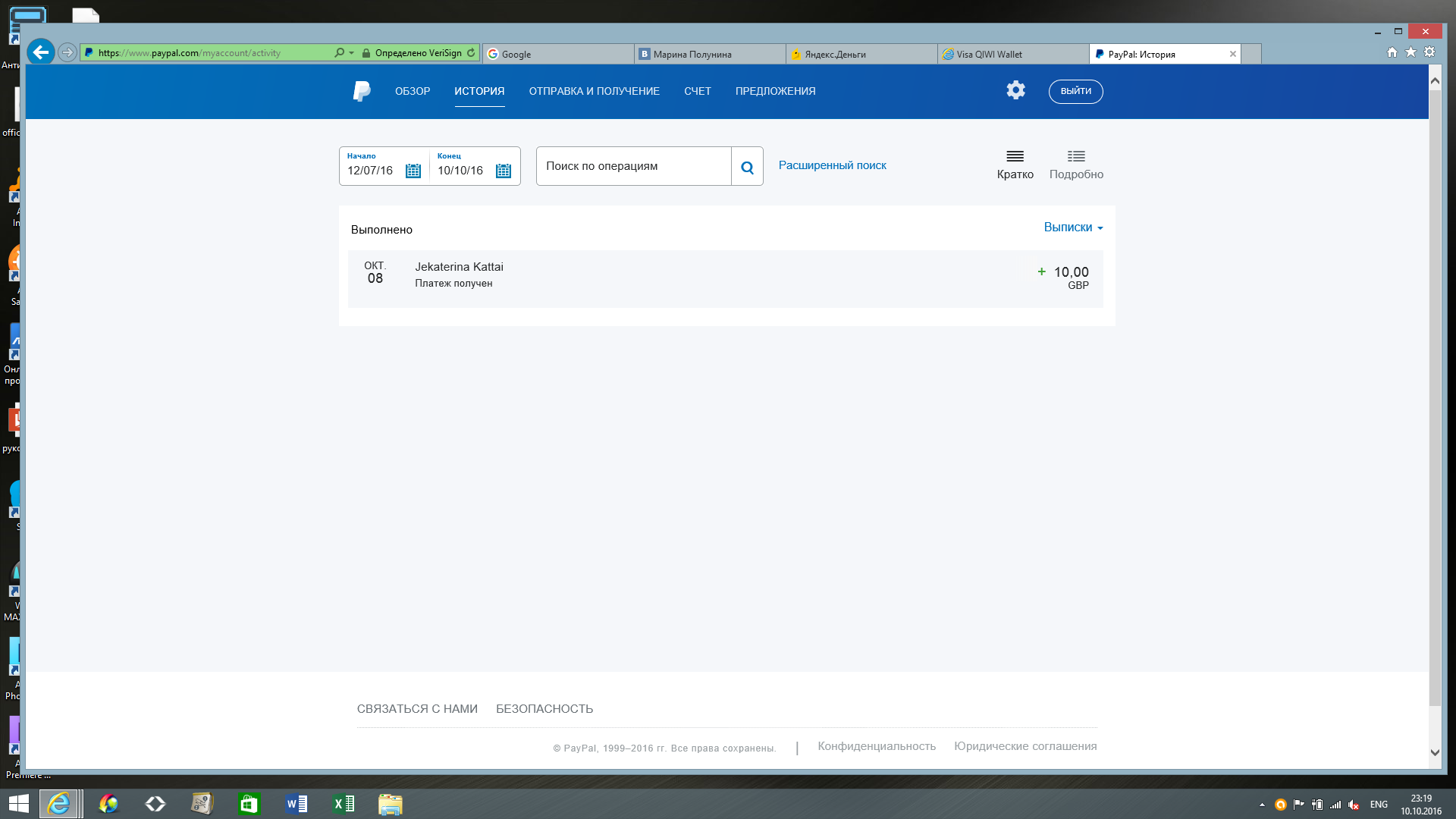Viewport: 1456px width, 819px height.
Task: Open the Юридические соглашения footer link
Action: pyautogui.click(x=1025, y=746)
